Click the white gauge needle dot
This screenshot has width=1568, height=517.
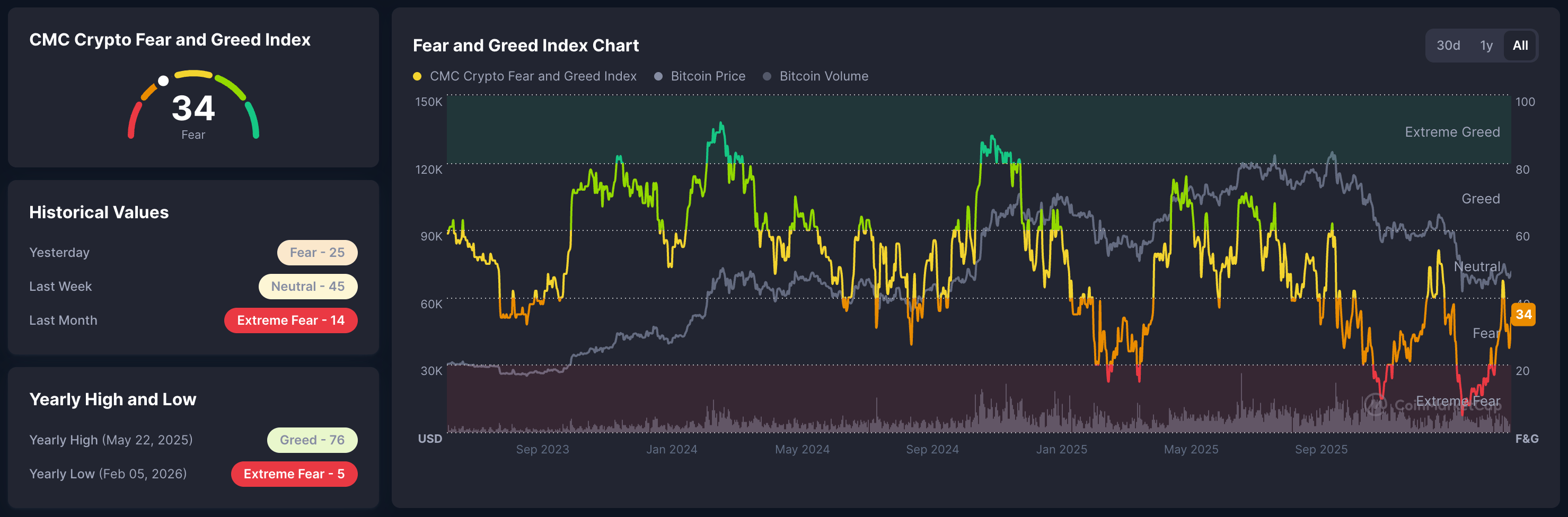[x=163, y=81]
